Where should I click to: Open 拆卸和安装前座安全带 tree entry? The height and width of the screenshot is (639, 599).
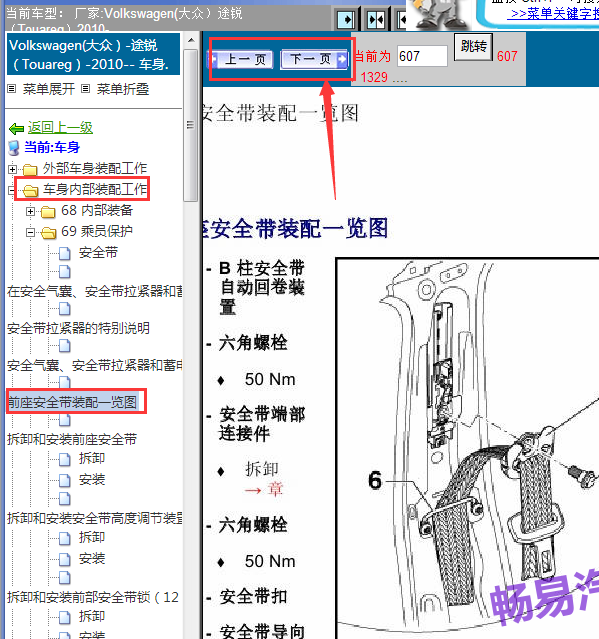click(72, 439)
